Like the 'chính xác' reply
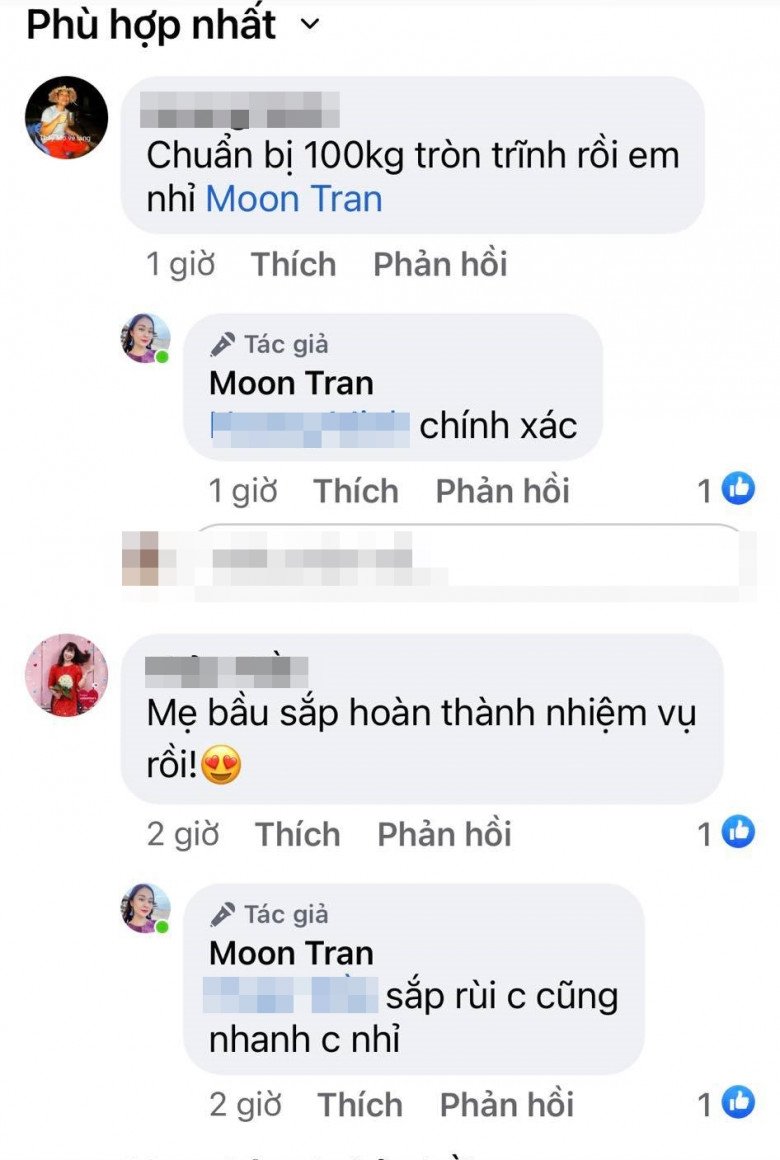Image resolution: width=780 pixels, height=1160 pixels. [355, 491]
